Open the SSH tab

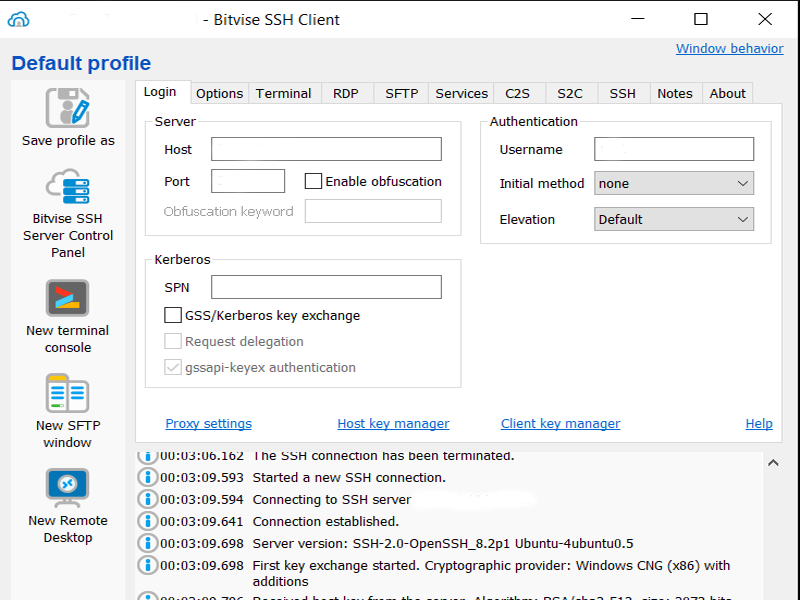tap(622, 94)
